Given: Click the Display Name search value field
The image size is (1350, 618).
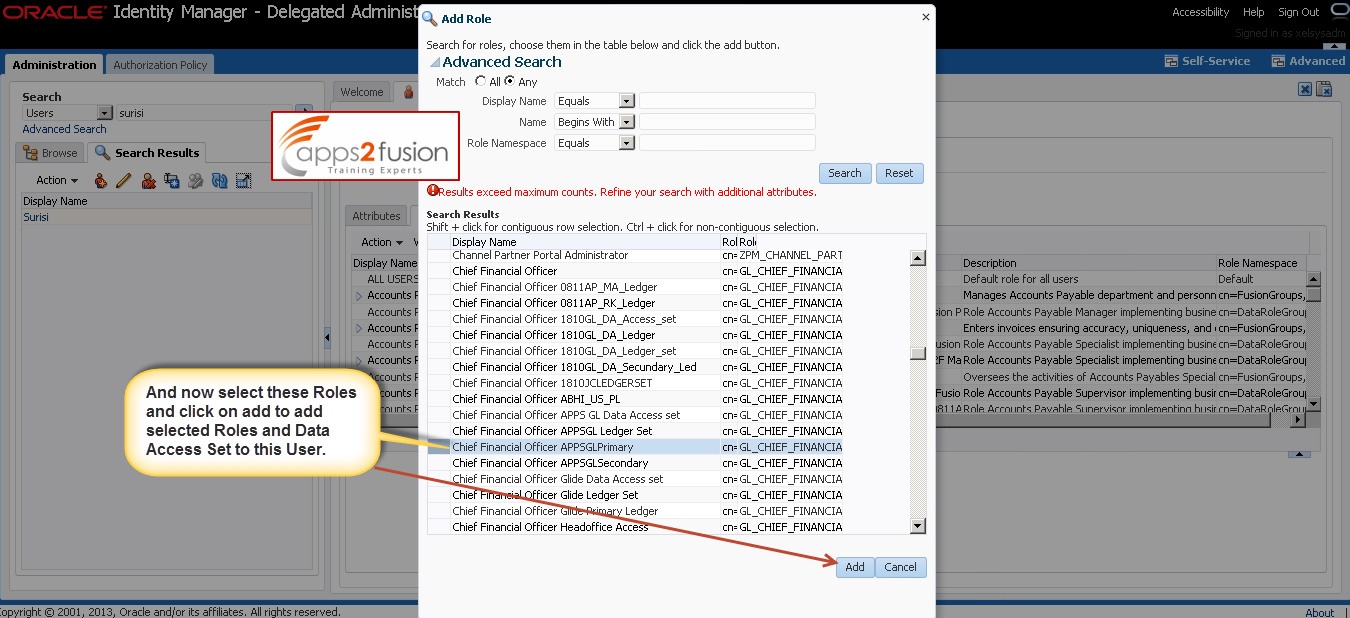Looking at the screenshot, I should [727, 101].
